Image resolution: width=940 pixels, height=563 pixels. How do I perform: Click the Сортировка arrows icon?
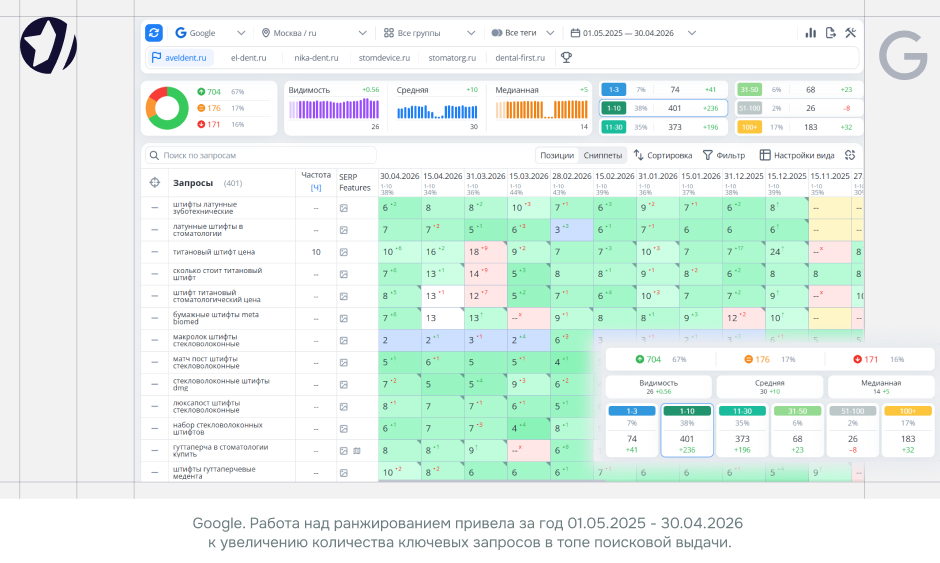(638, 155)
